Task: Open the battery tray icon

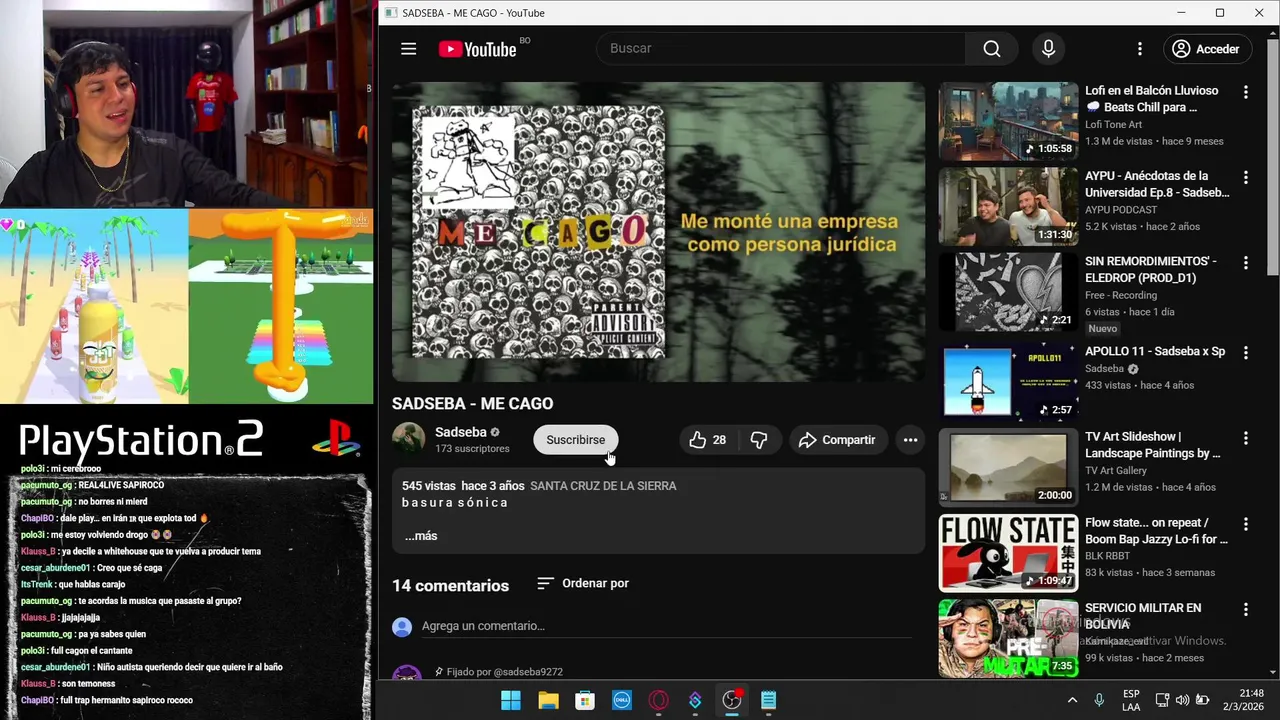Action: pos(1203,700)
